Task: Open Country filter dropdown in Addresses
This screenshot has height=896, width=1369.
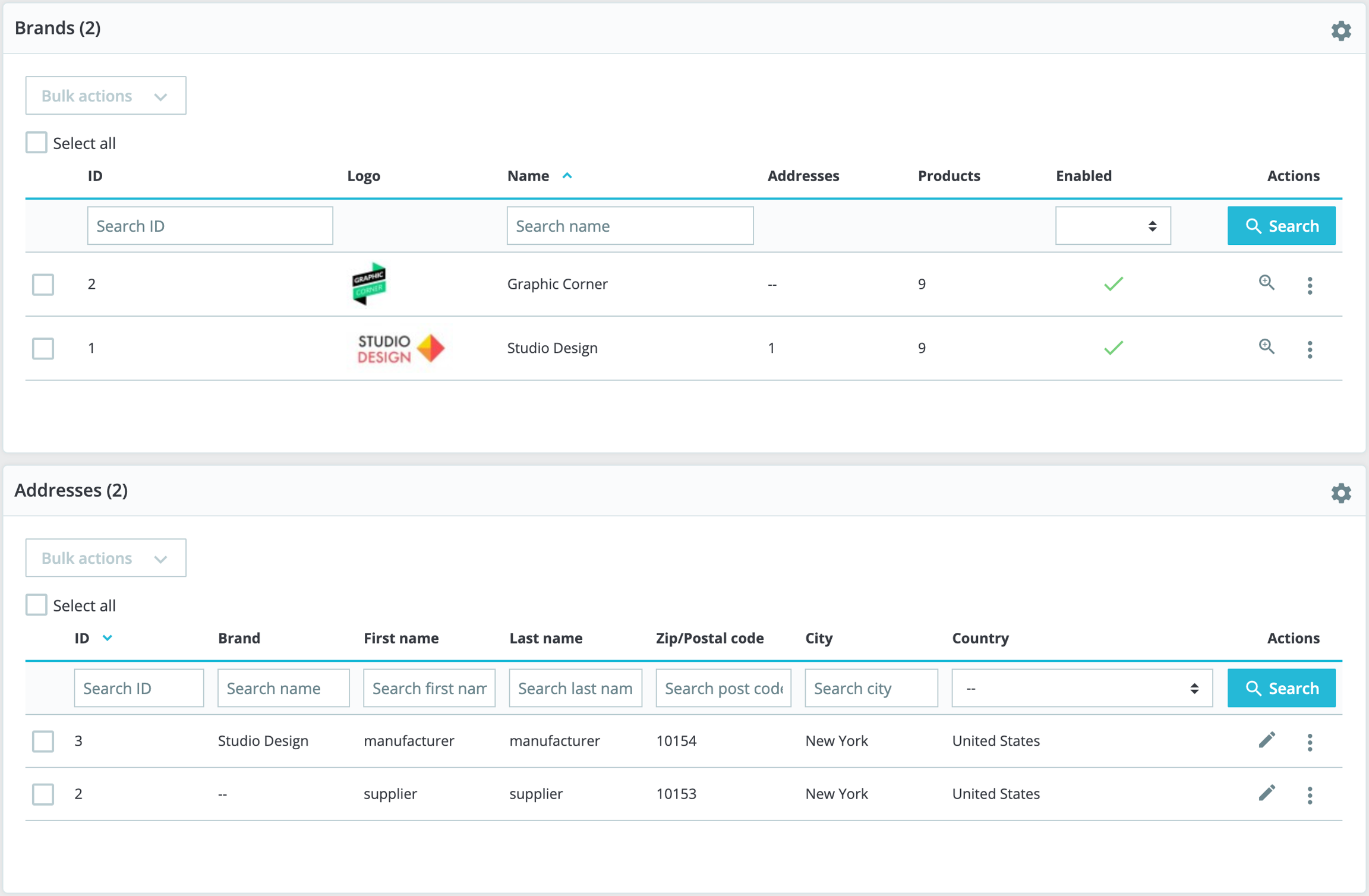Action: point(1081,688)
